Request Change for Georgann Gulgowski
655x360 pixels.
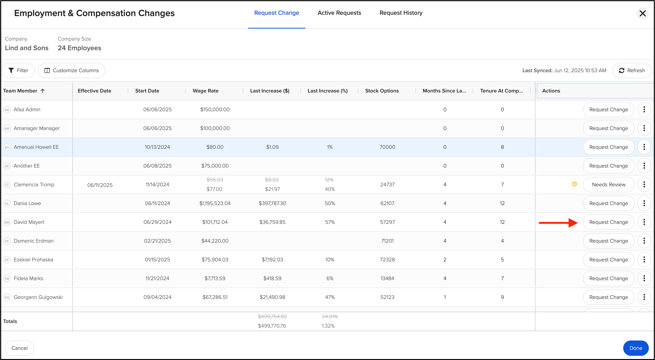(609, 297)
